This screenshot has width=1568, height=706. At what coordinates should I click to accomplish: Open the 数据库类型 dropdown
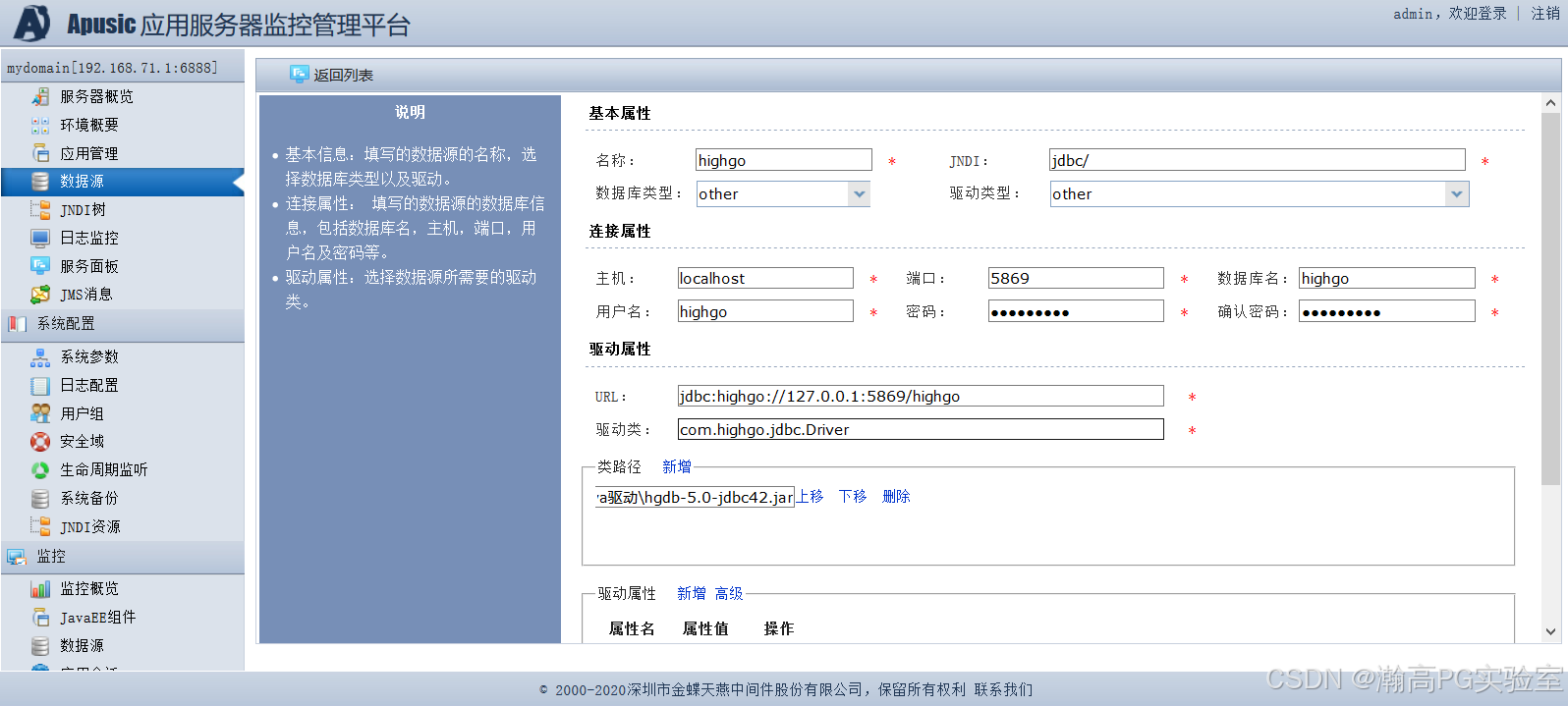coord(860,193)
